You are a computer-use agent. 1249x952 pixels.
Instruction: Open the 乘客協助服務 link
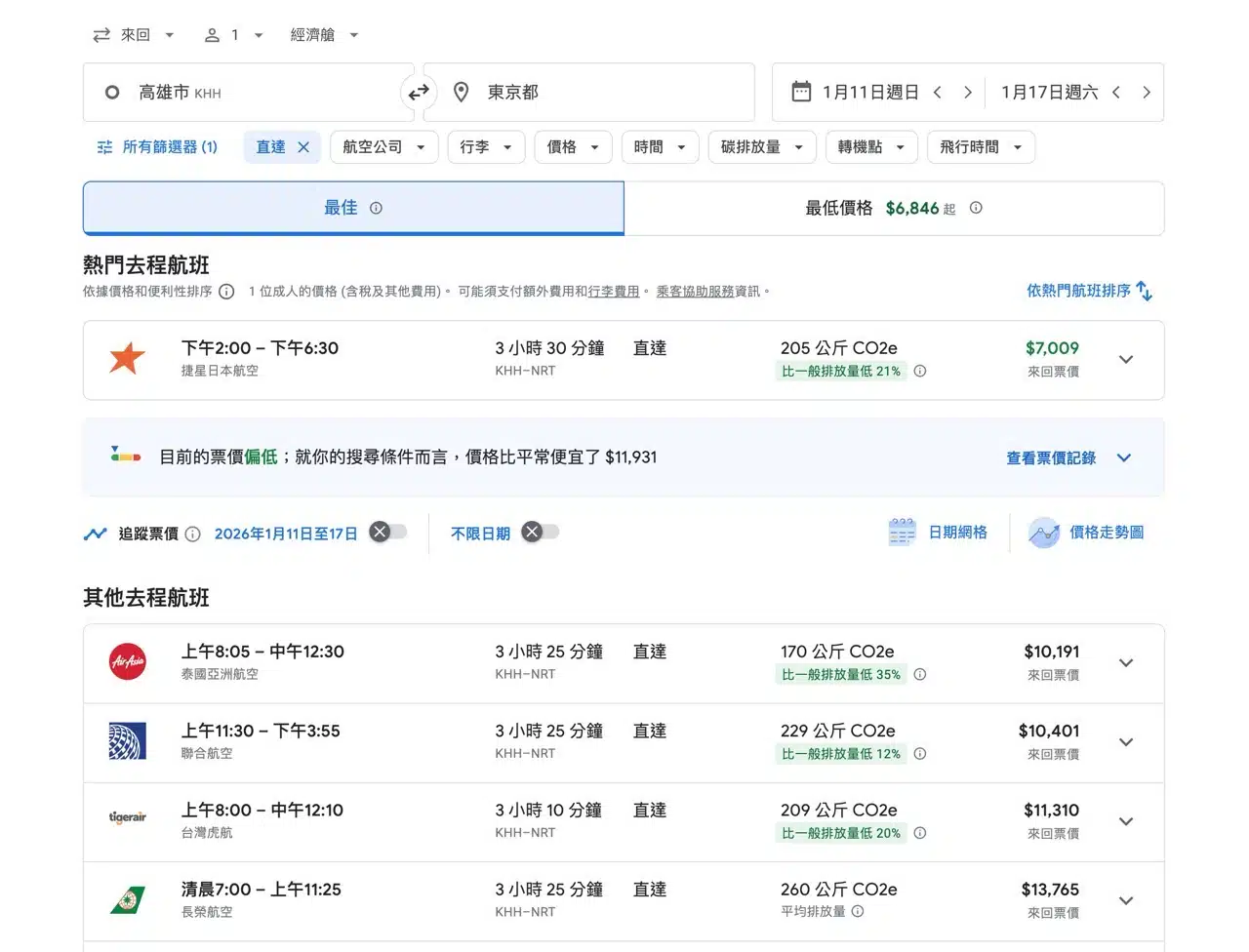click(695, 292)
